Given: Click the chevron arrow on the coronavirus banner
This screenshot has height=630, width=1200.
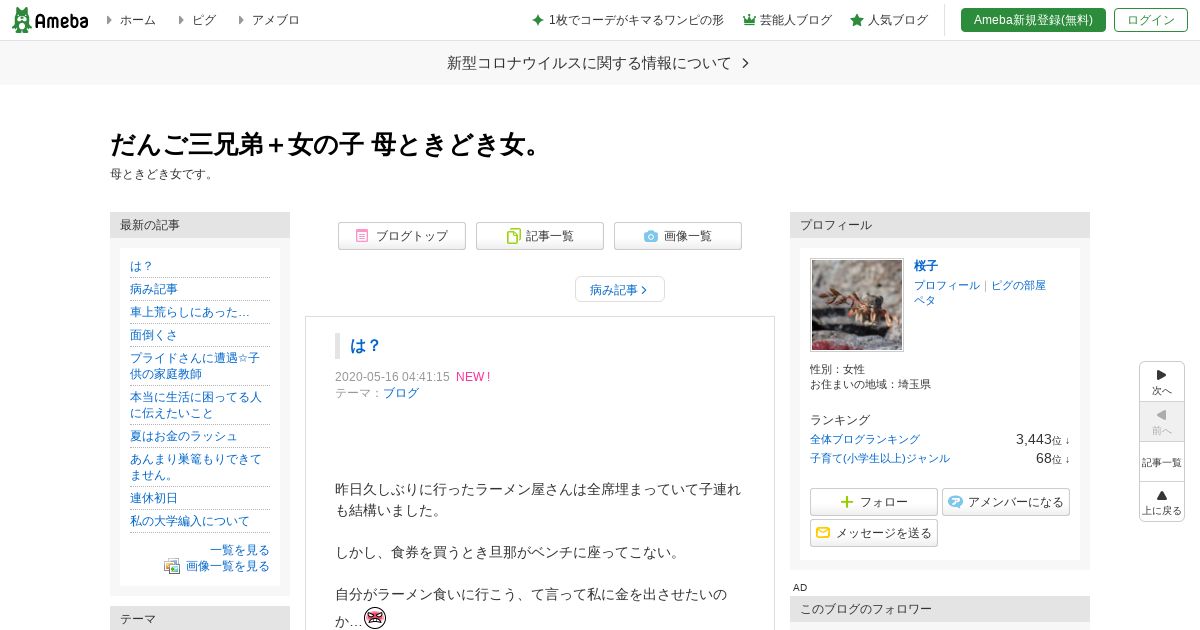Looking at the screenshot, I should 745,63.
